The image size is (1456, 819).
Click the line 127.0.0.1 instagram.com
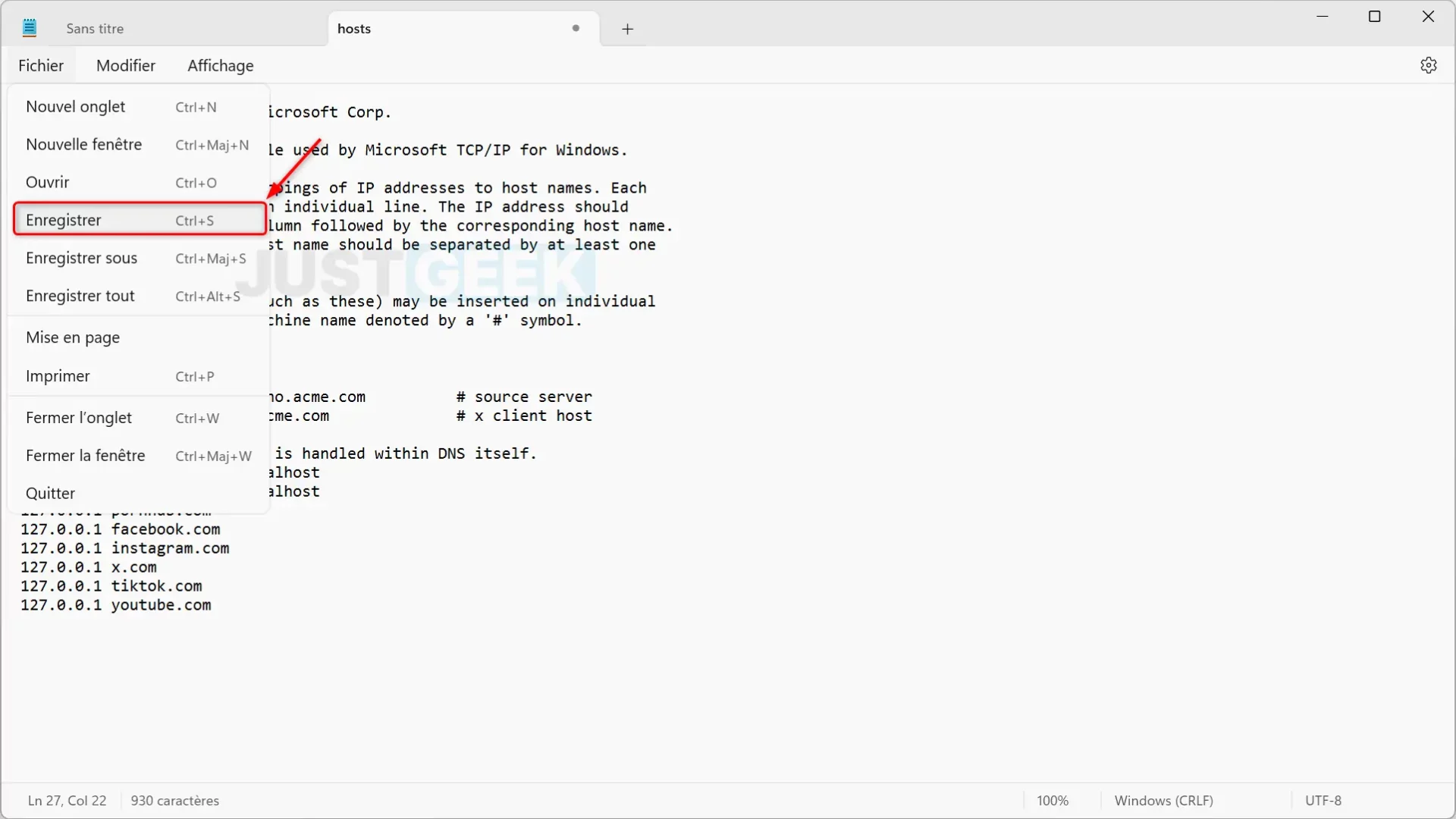pyautogui.click(x=125, y=548)
